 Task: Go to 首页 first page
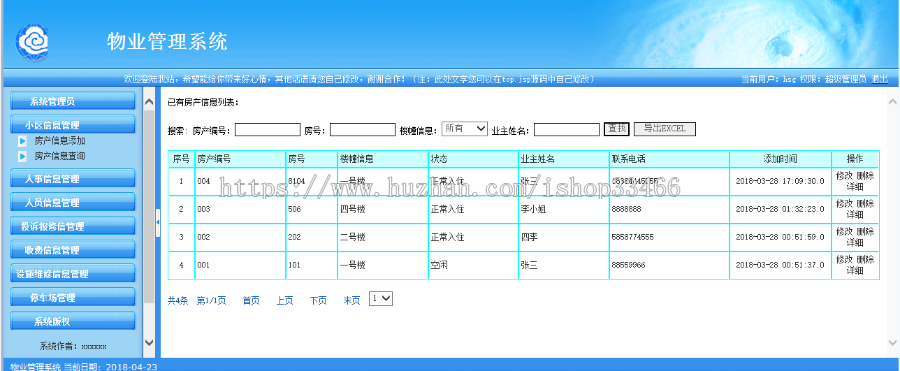coord(251,300)
